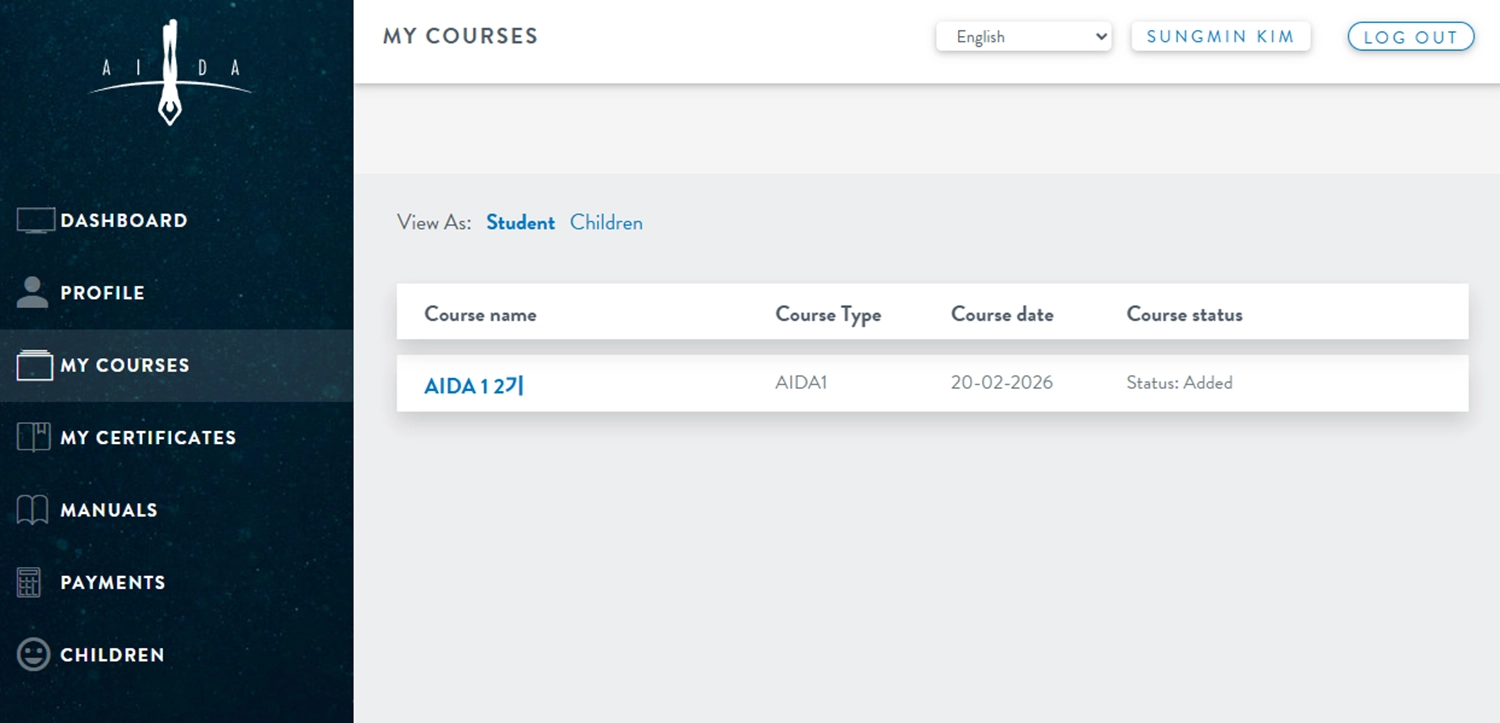Click the Status: Added text in course row
1500x723 pixels.
point(1179,383)
